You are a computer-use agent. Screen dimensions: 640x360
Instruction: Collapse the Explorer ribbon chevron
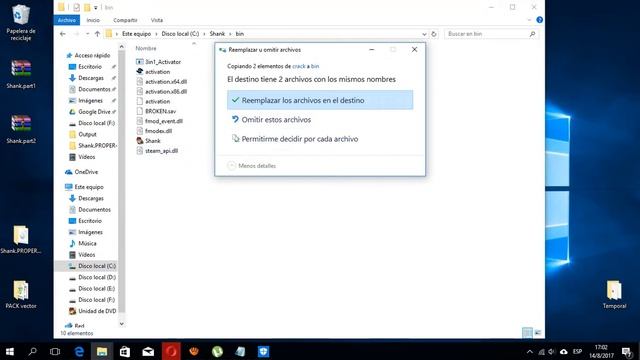(529, 20)
